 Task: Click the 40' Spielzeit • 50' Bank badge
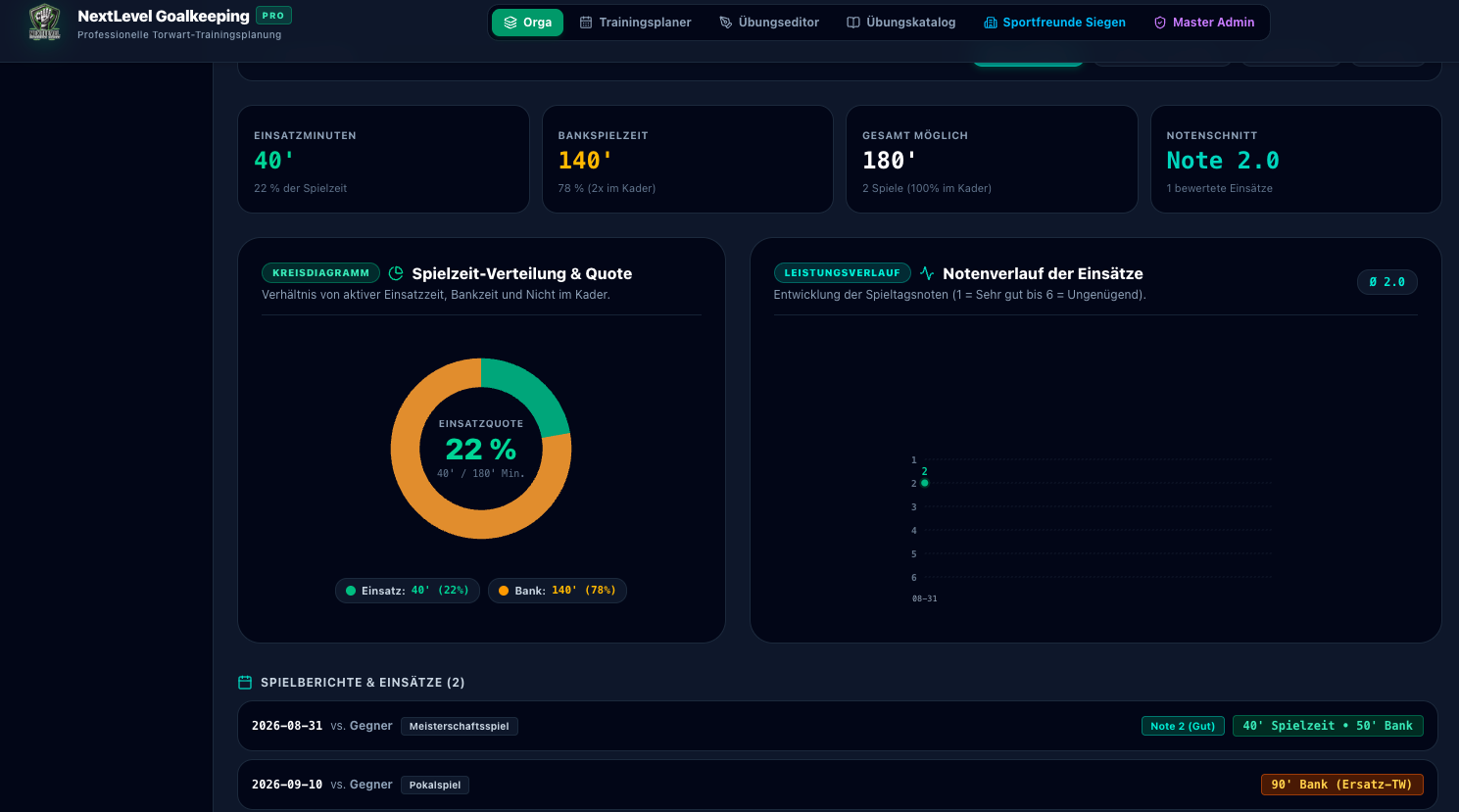pos(1328,726)
